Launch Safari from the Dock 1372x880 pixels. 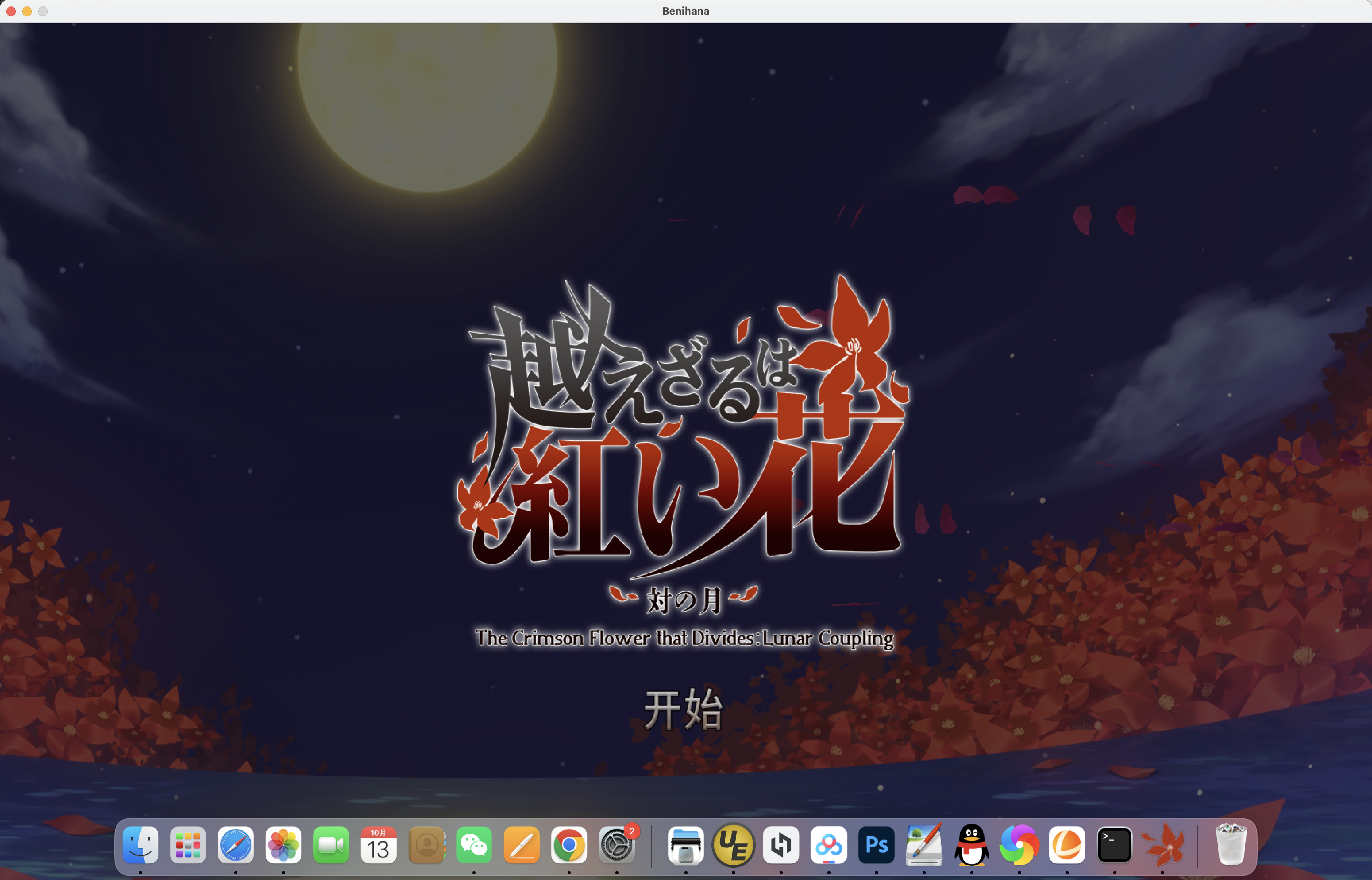(x=235, y=845)
